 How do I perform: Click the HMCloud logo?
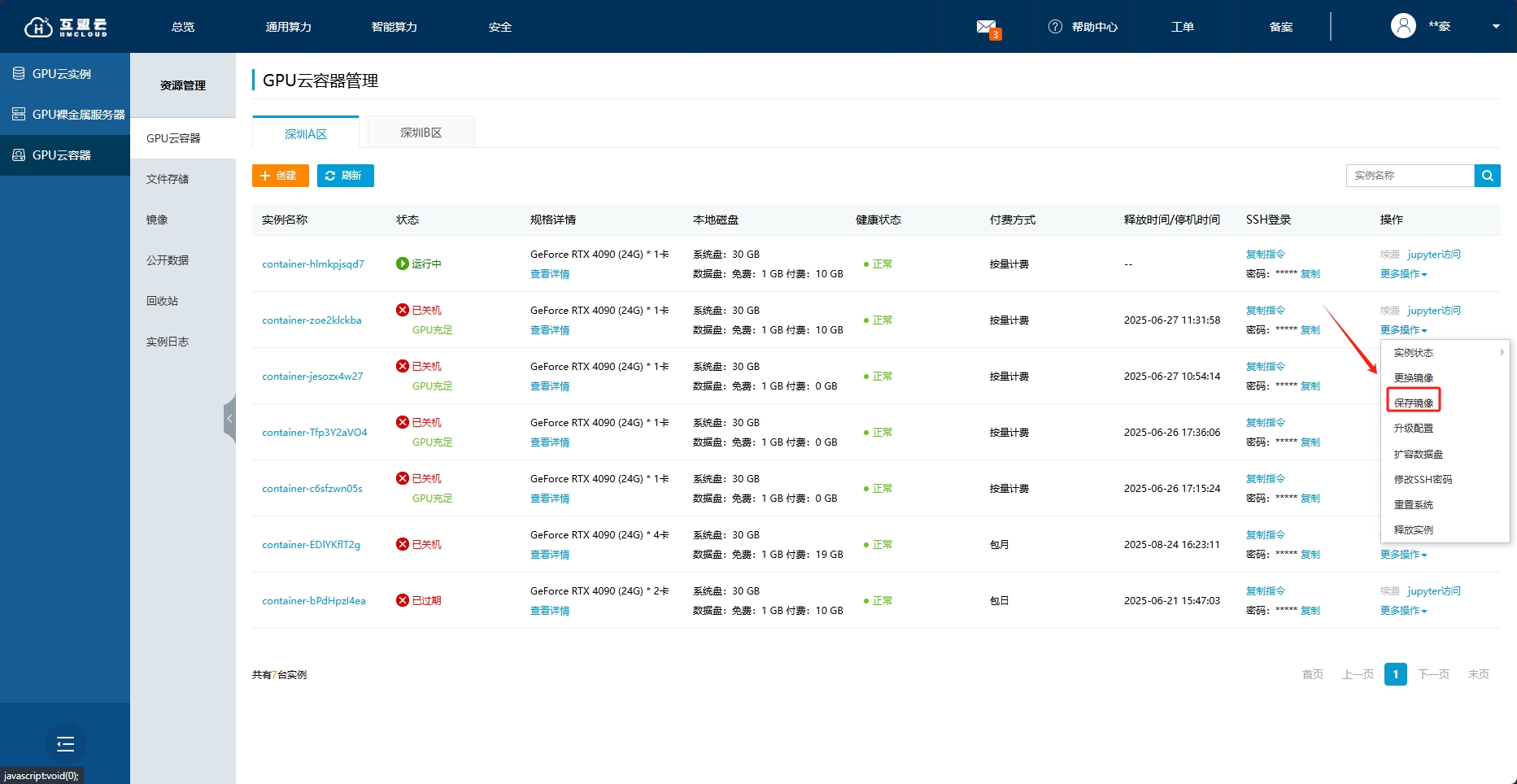coord(65,27)
